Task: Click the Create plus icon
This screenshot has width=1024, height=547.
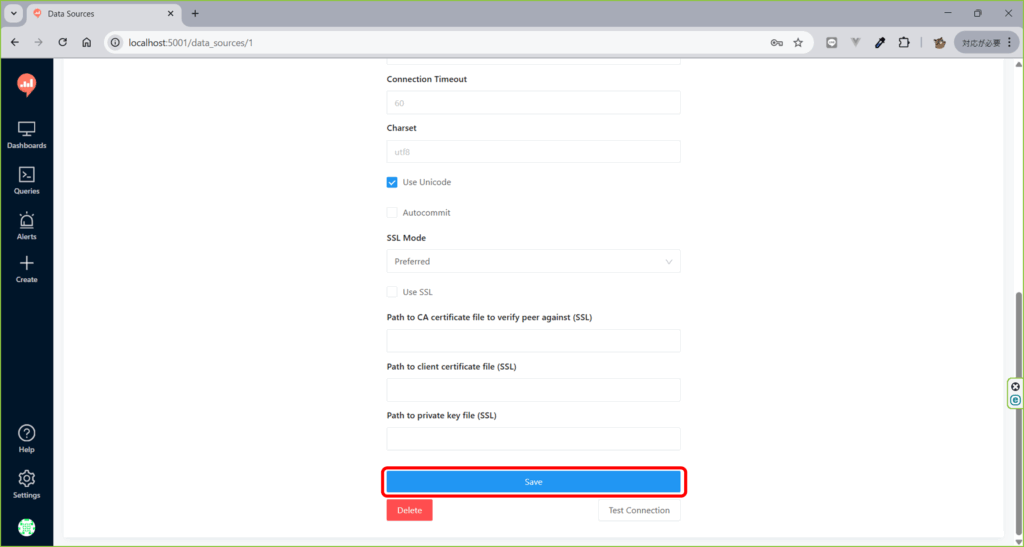Action: pos(26,268)
